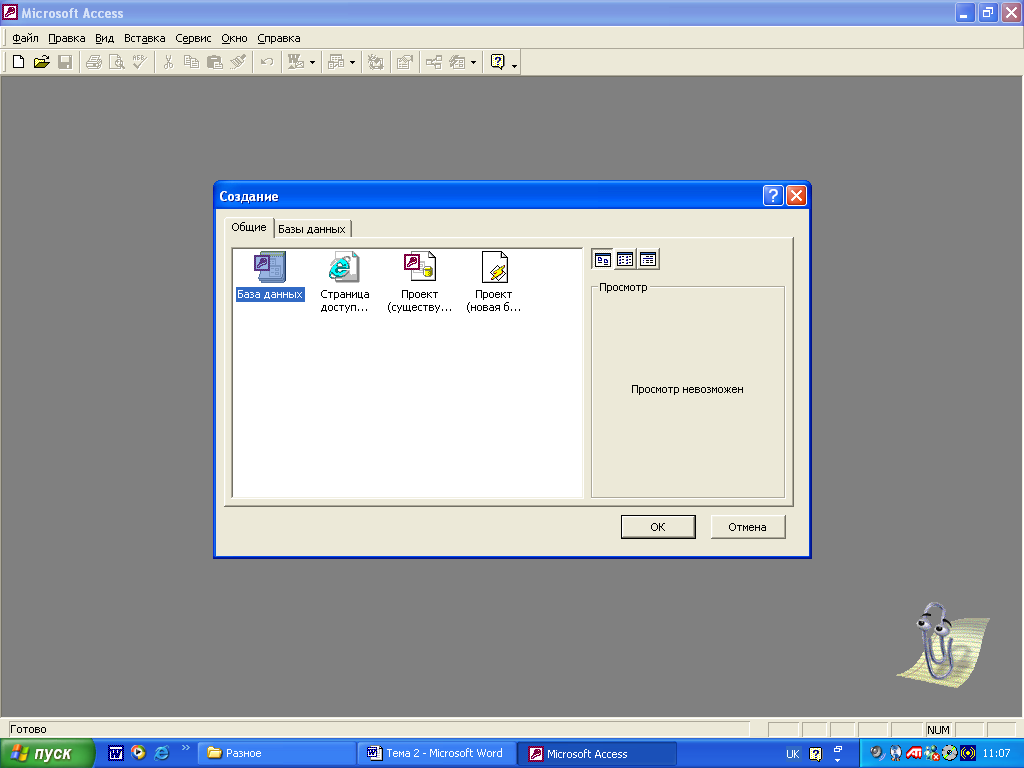Open the Analyze dropdown arrow
The height and width of the screenshot is (768, 1024).
click(353, 63)
